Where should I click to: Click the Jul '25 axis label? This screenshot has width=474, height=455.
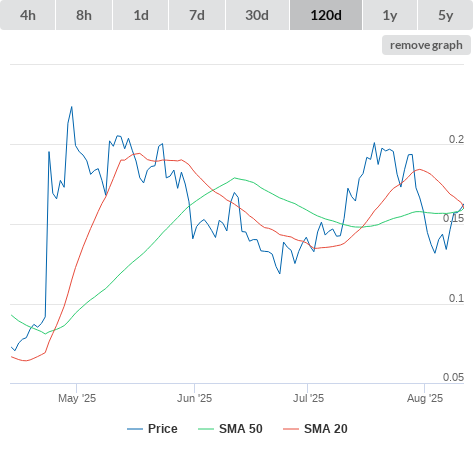tap(308, 398)
